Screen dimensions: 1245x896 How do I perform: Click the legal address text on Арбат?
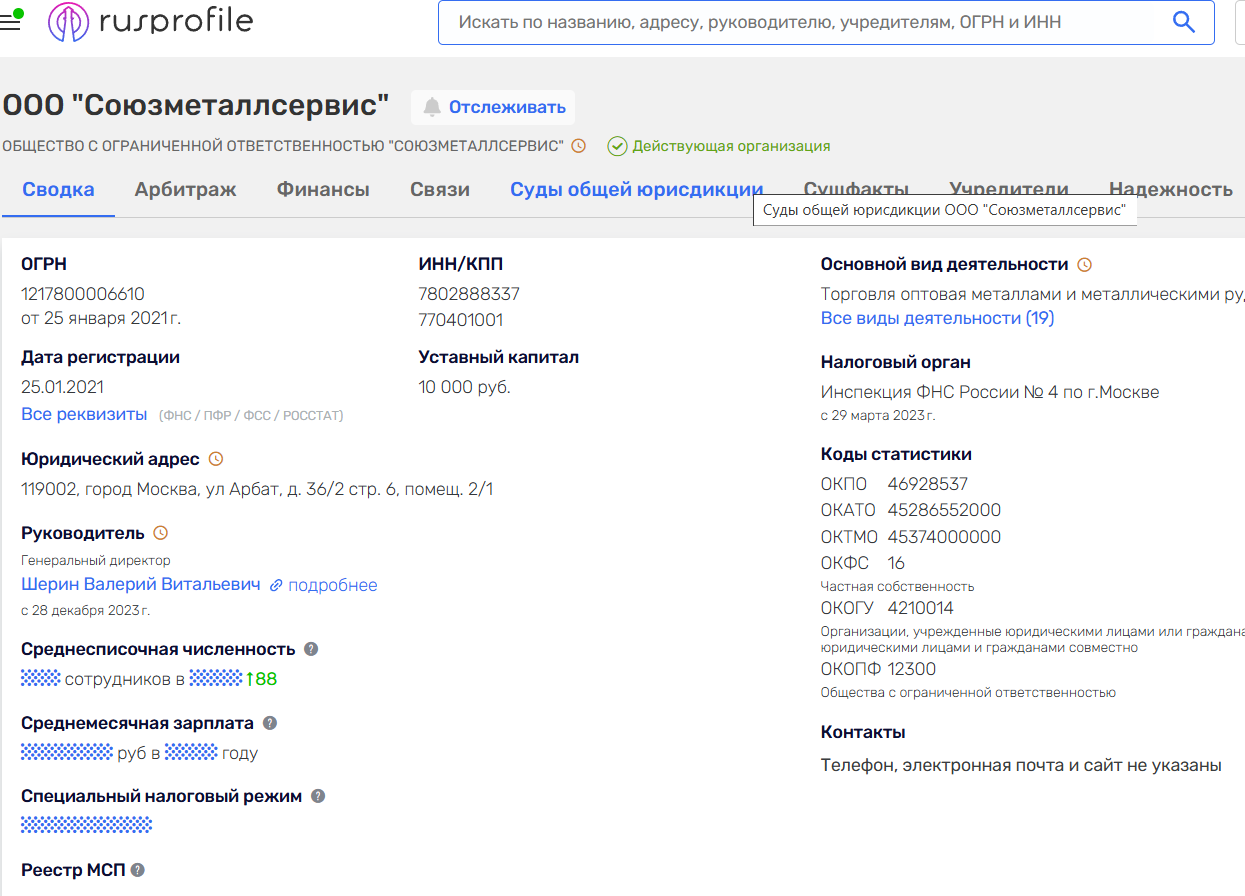257,489
